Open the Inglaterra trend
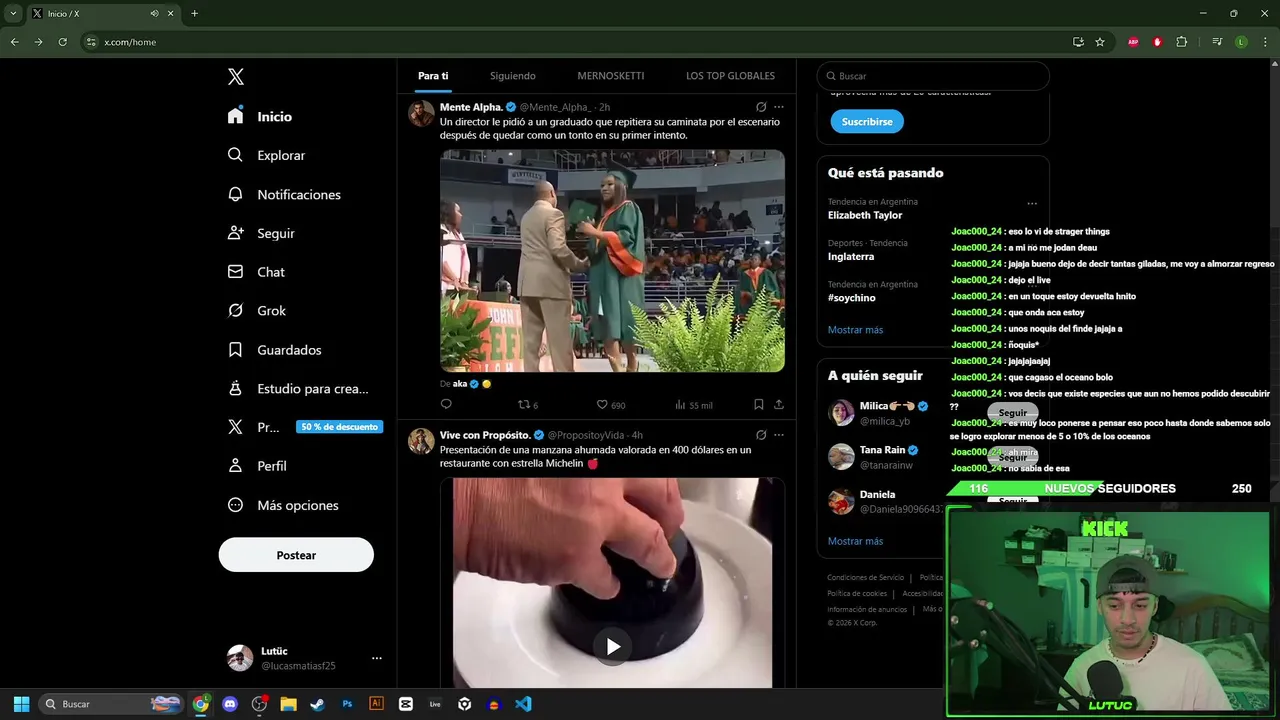Screen dimensions: 1280x720 point(851,257)
